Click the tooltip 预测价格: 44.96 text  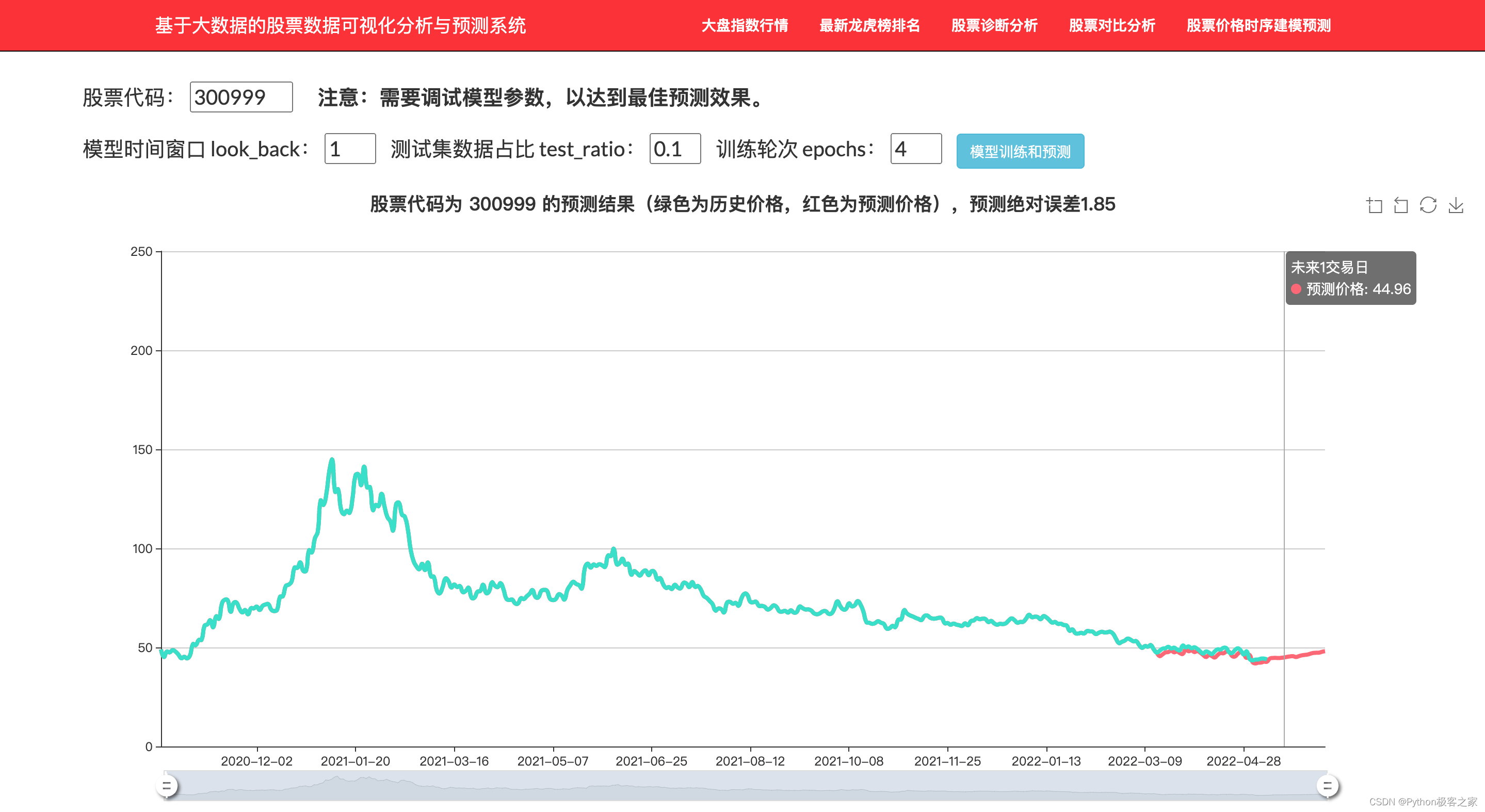tap(1358, 289)
